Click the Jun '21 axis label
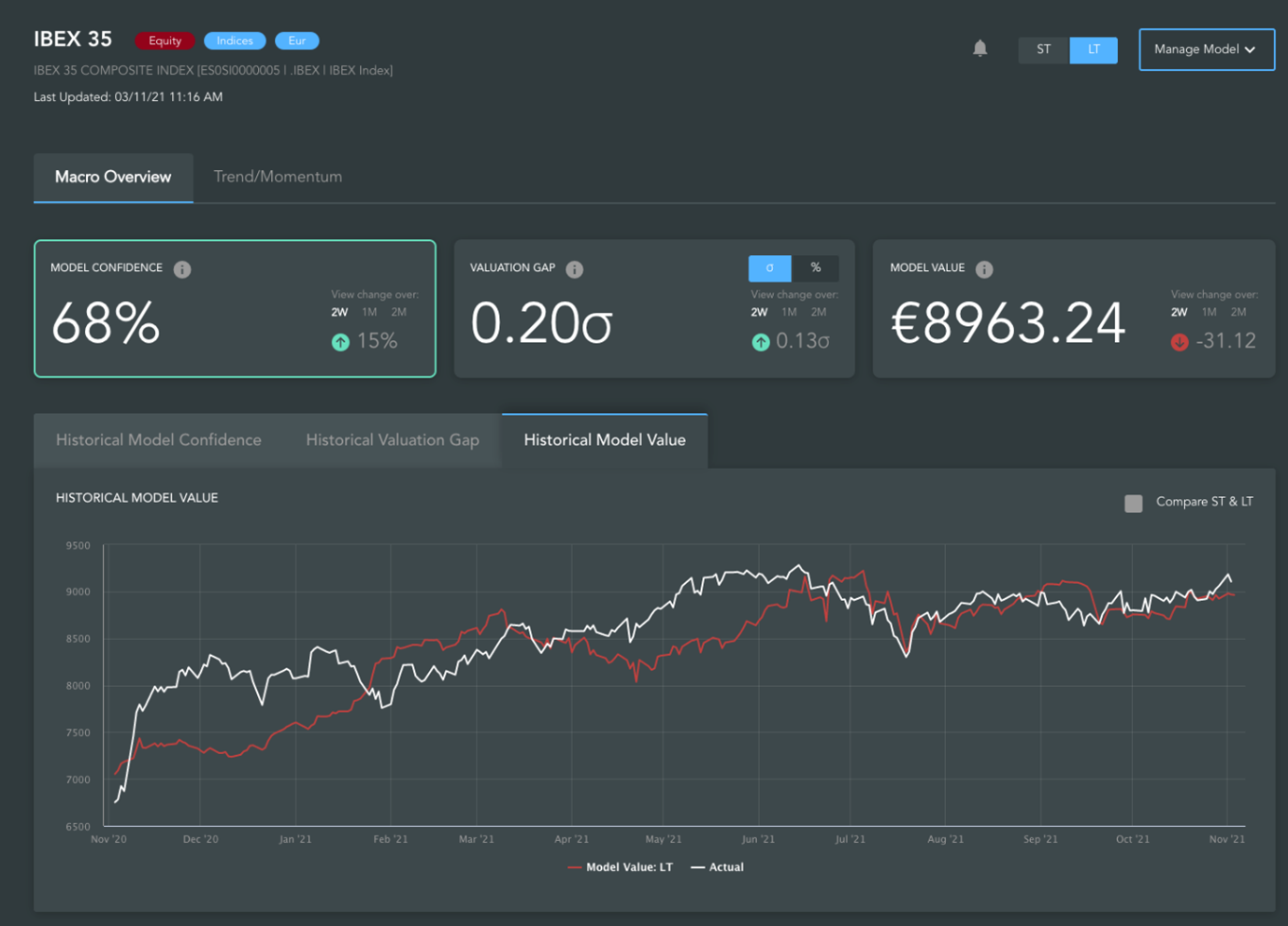Viewport: 1288px width, 926px height. tap(758, 839)
